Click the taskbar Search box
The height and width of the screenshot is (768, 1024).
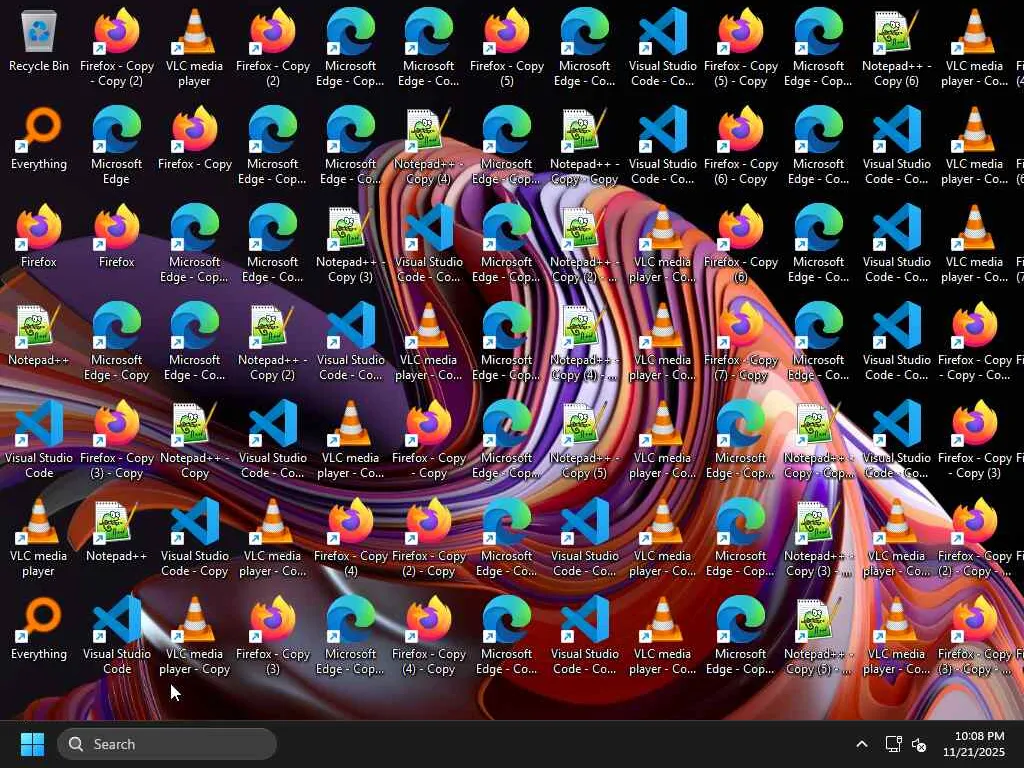pos(167,744)
